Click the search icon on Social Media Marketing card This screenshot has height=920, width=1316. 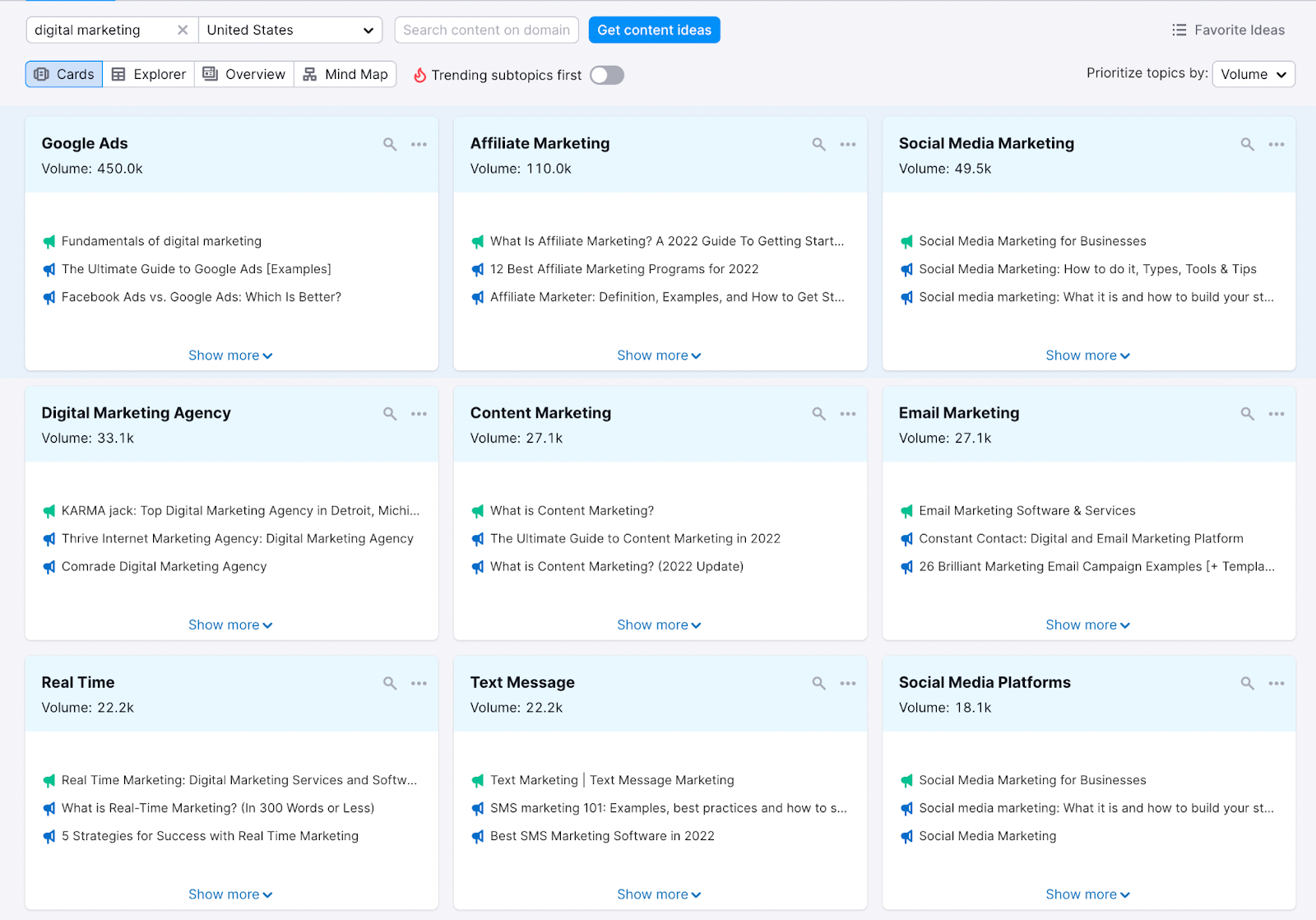(x=1247, y=145)
